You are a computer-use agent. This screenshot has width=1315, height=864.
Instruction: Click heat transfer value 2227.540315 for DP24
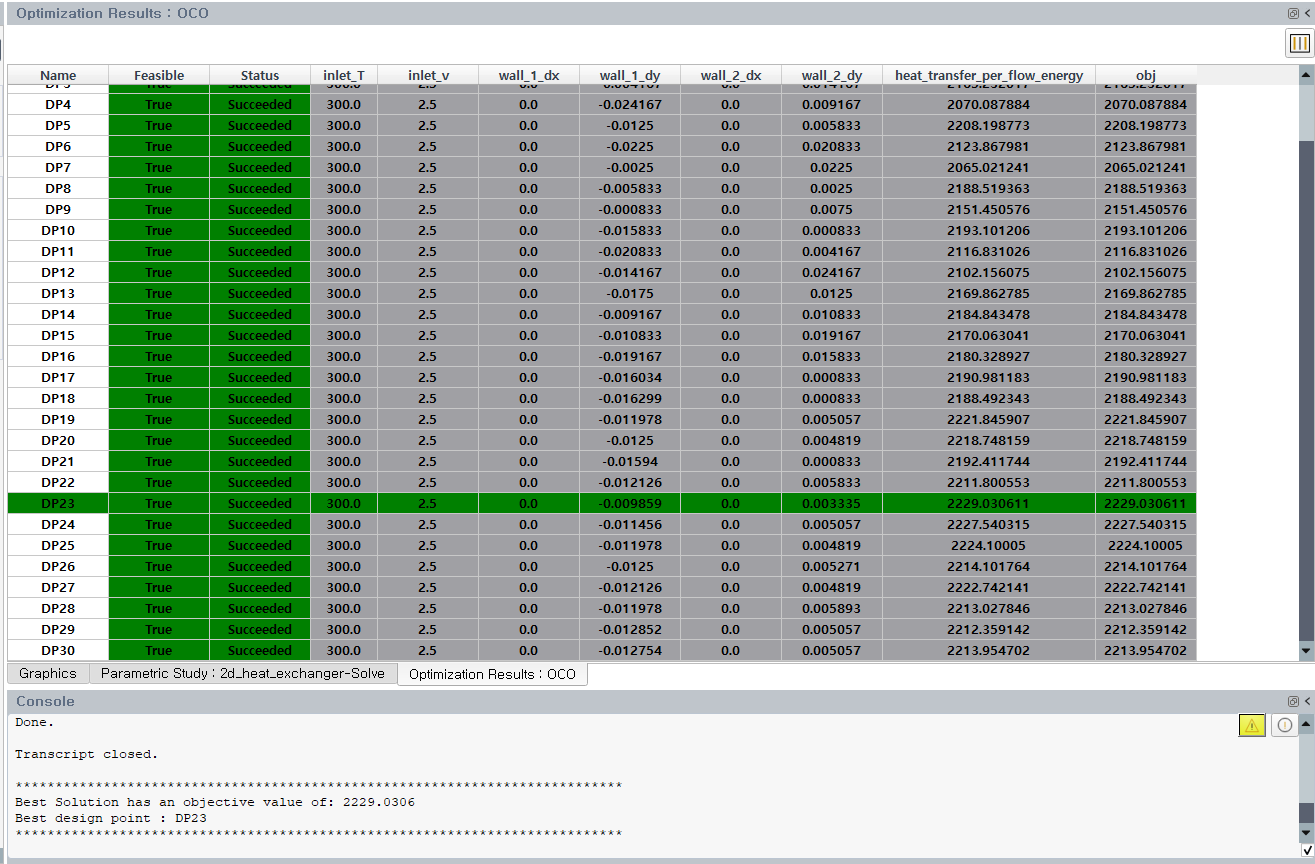click(989, 524)
